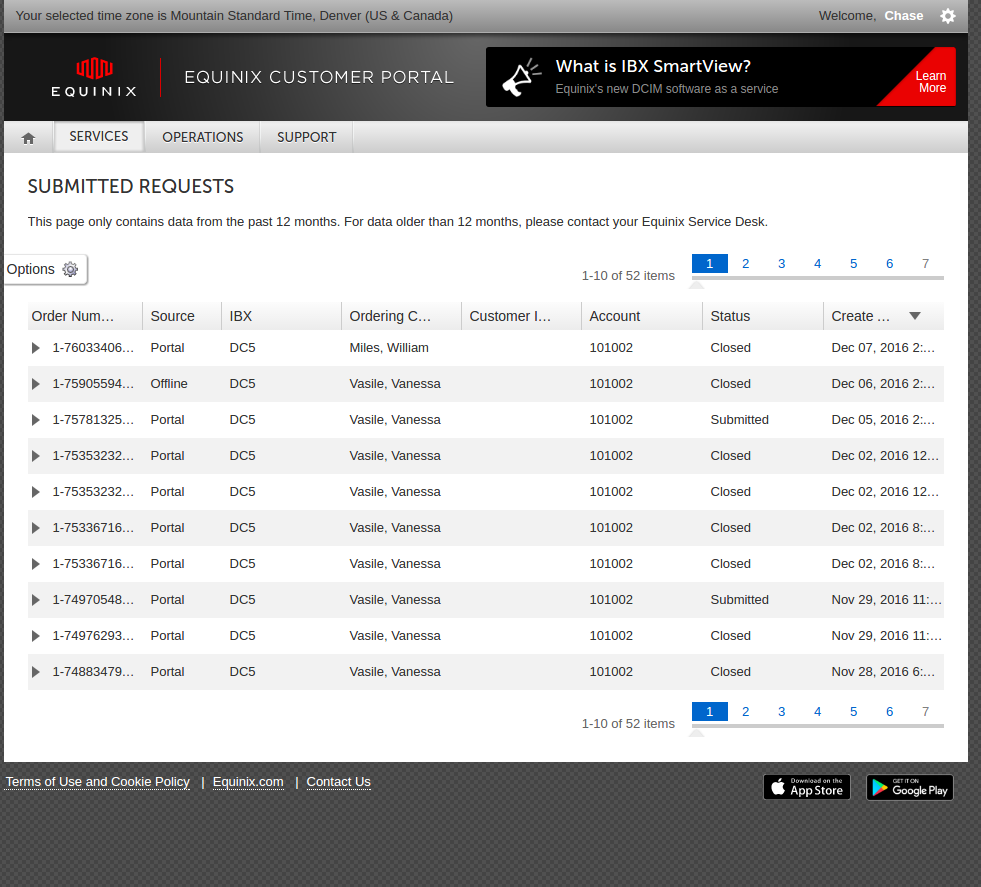The height and width of the screenshot is (887, 981).
Task: Open the App Store download badge
Action: (806, 787)
